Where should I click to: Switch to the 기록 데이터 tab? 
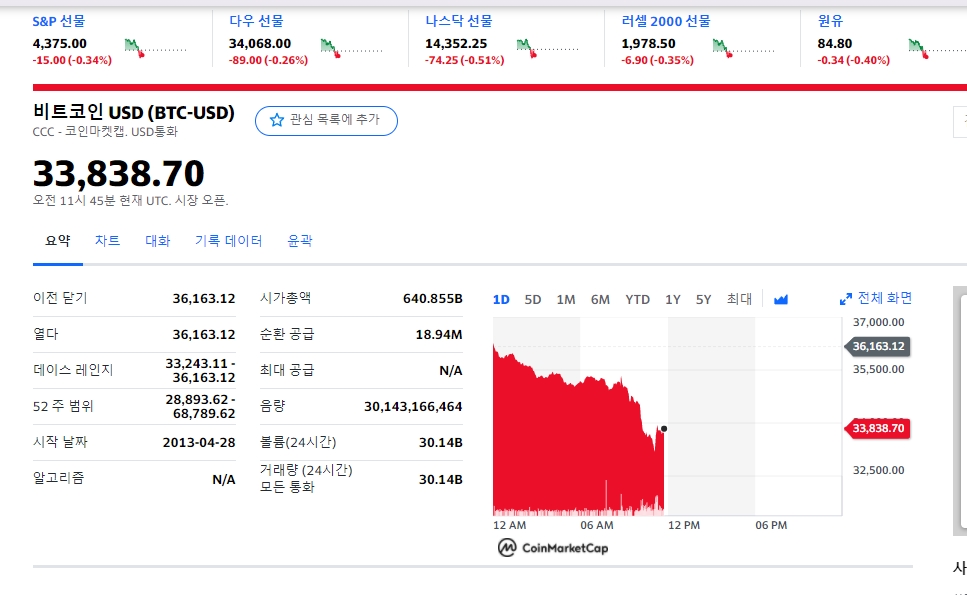(228, 240)
